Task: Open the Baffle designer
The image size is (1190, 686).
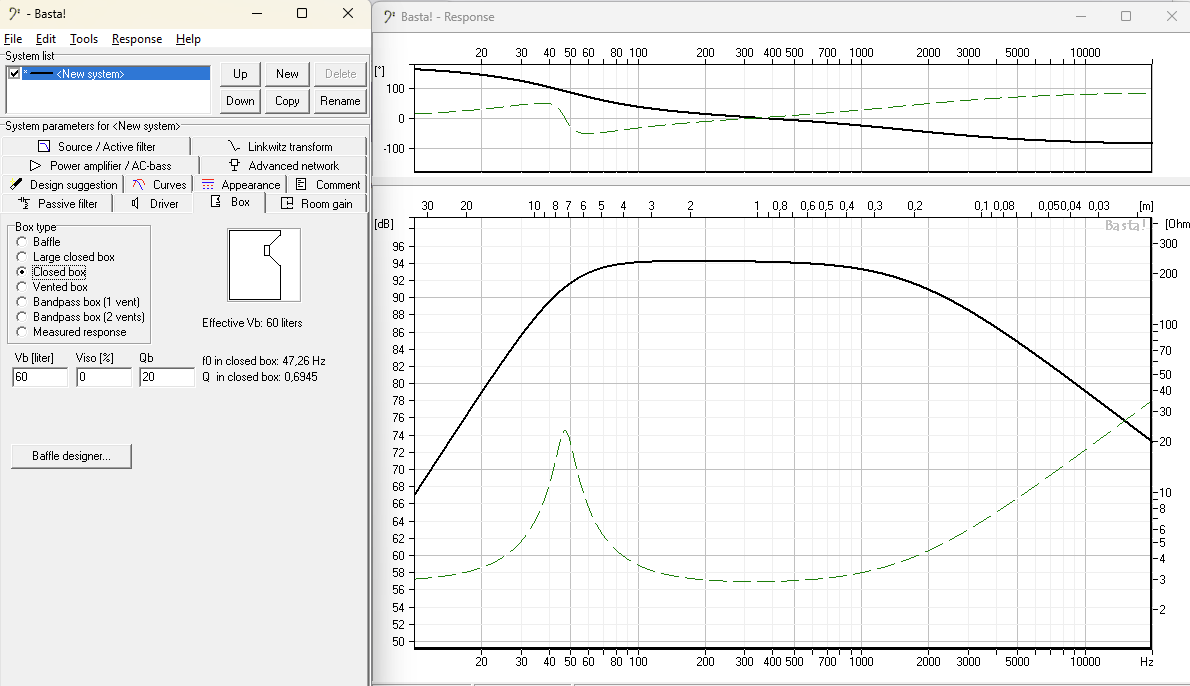Action: pyautogui.click(x=71, y=456)
